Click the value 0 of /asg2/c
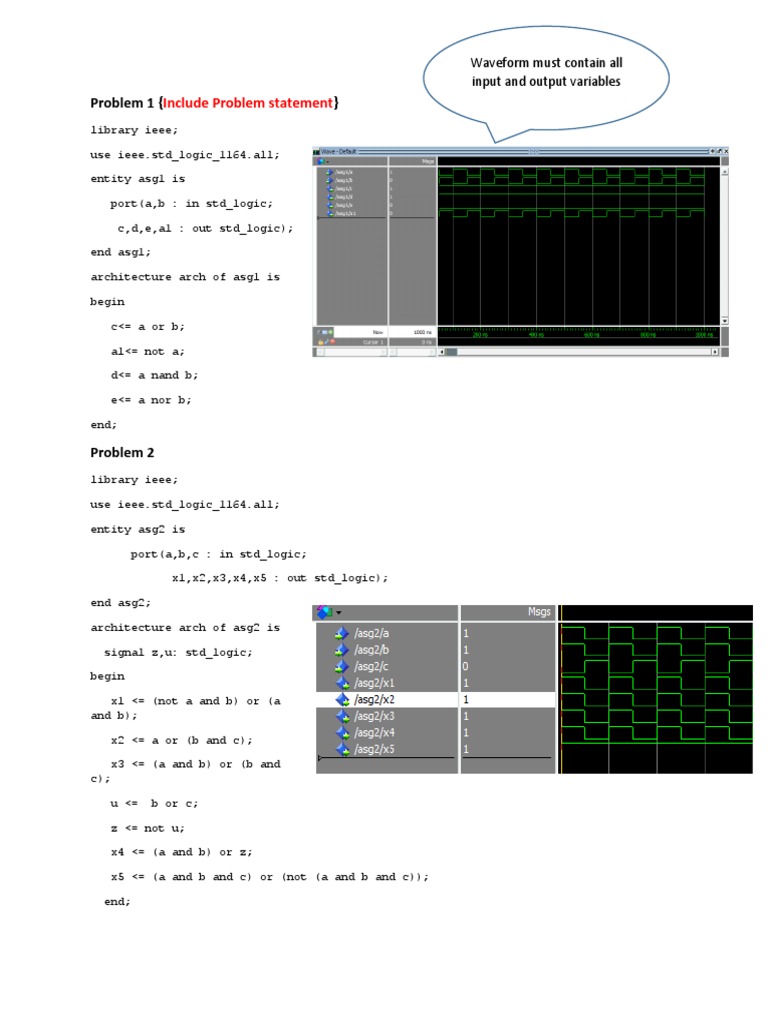Image resolution: width=768 pixels, height=1024 pixels. tap(466, 666)
